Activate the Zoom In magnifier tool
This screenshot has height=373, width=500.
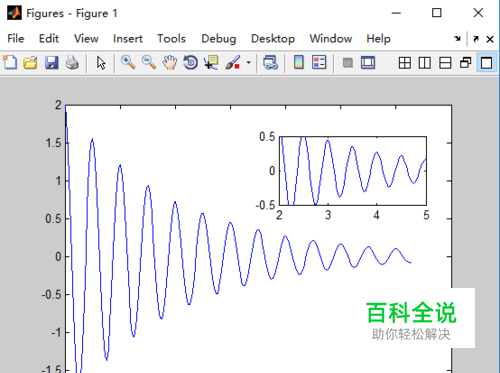128,63
